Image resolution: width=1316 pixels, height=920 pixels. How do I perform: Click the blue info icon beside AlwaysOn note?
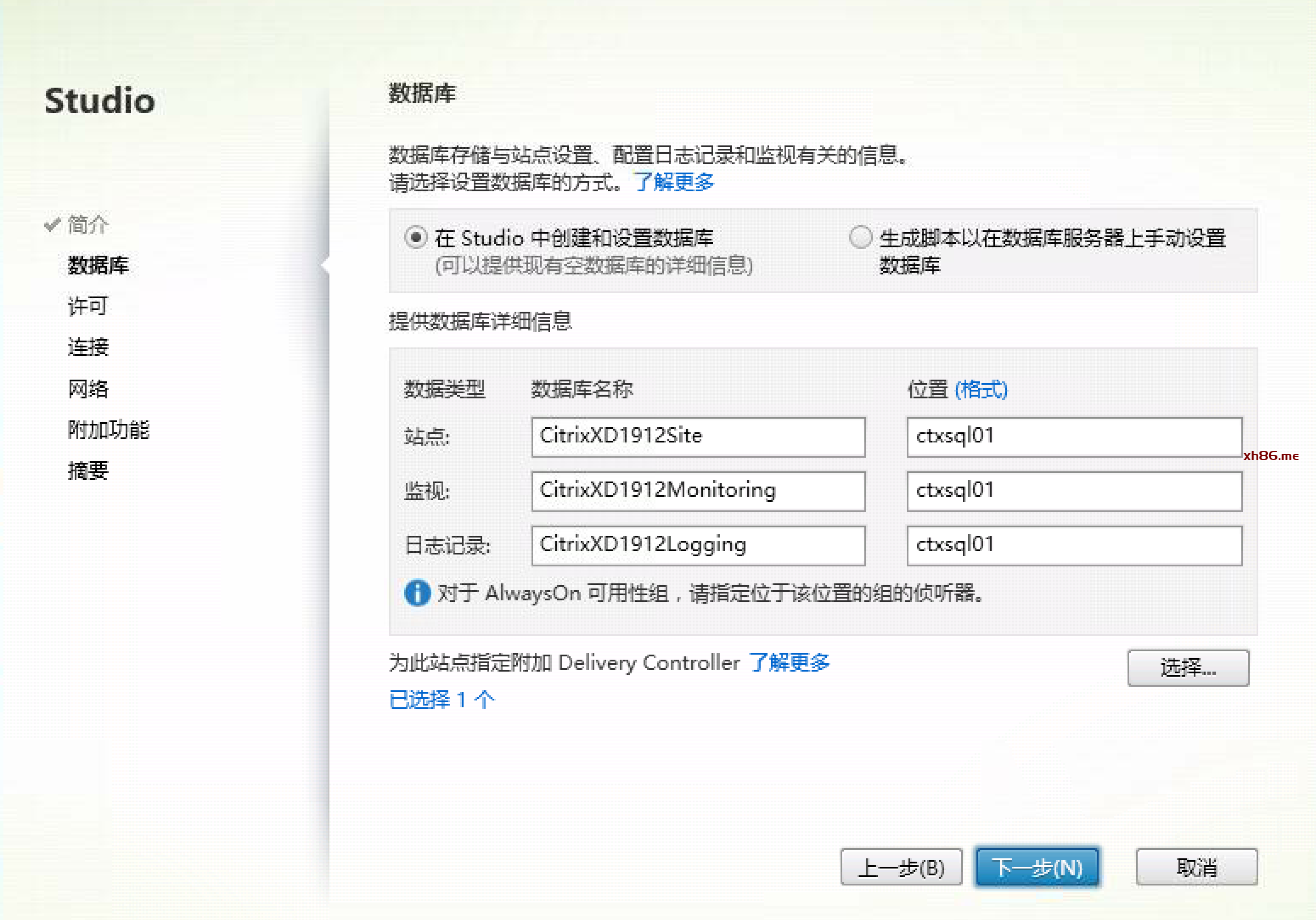click(x=417, y=593)
